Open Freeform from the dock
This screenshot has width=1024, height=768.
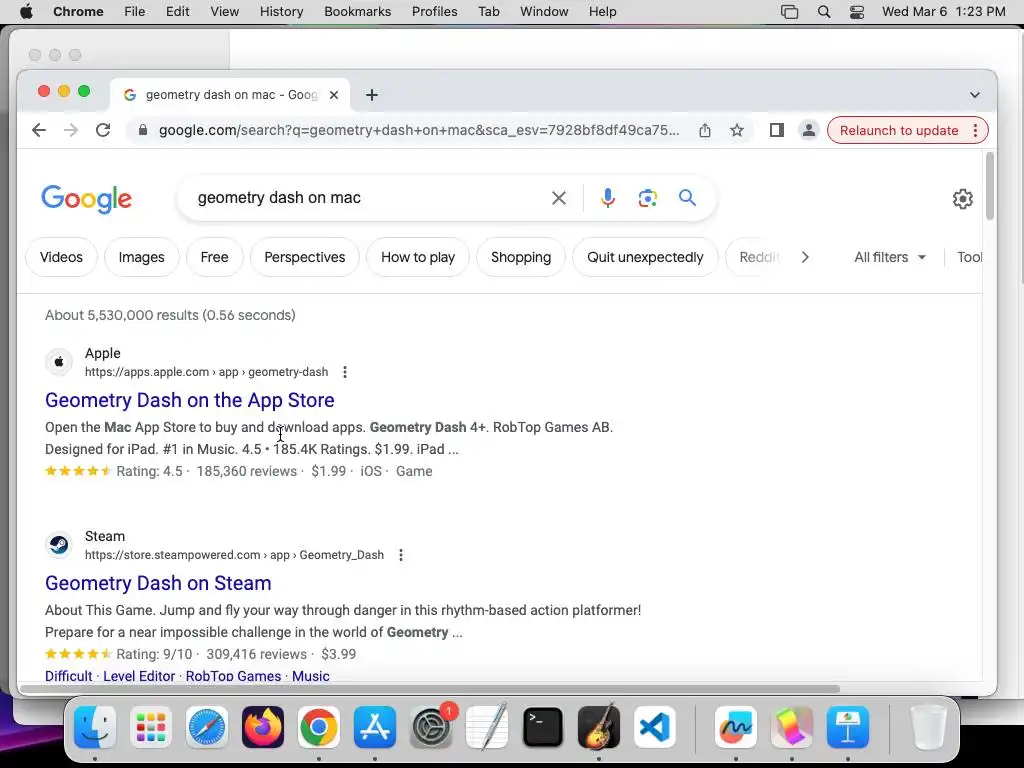tap(736, 727)
